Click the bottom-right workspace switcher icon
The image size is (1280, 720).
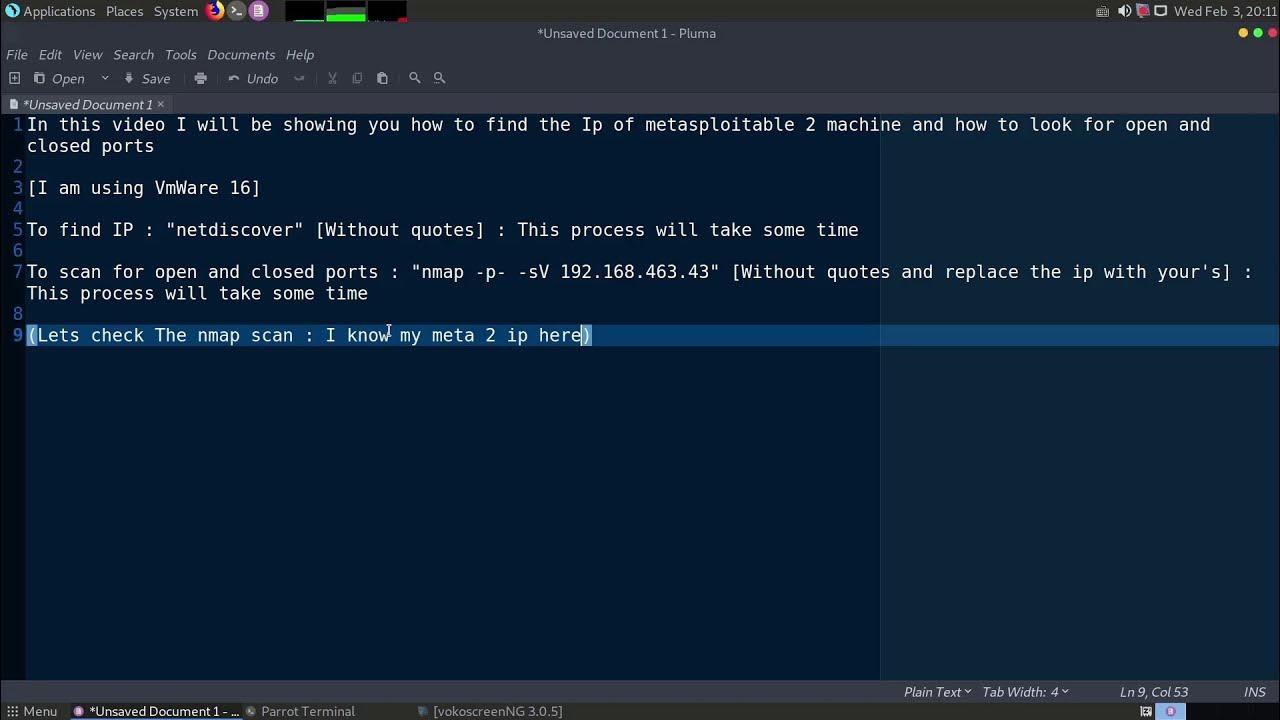(x=1171, y=711)
